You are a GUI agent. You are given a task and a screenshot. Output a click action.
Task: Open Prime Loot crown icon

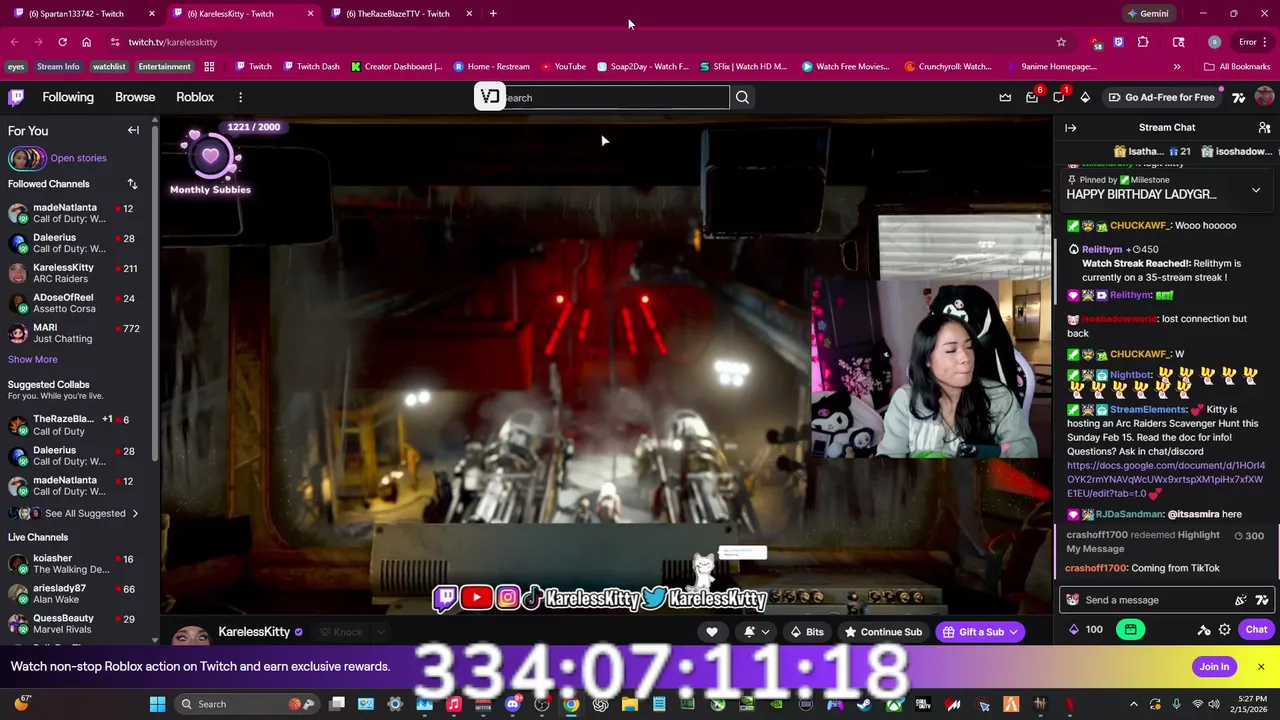pos(1005,97)
